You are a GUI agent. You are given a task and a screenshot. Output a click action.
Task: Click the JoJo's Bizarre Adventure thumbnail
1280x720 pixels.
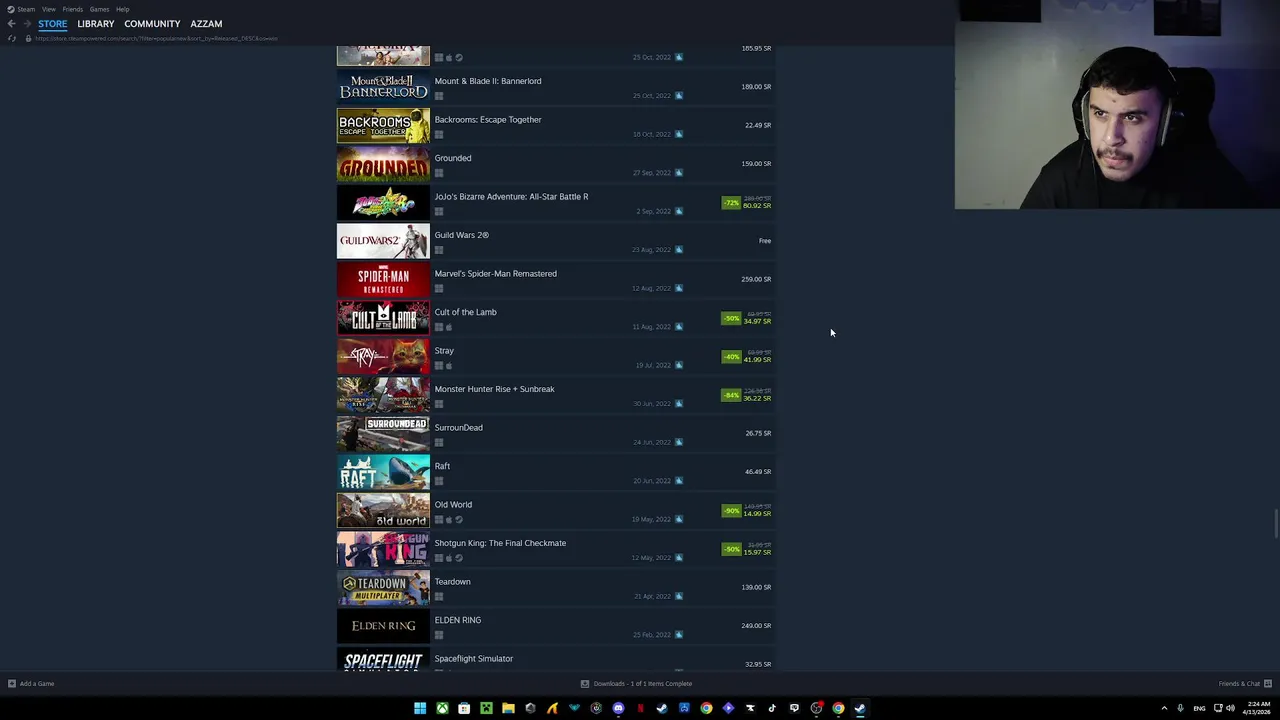pyautogui.click(x=383, y=203)
